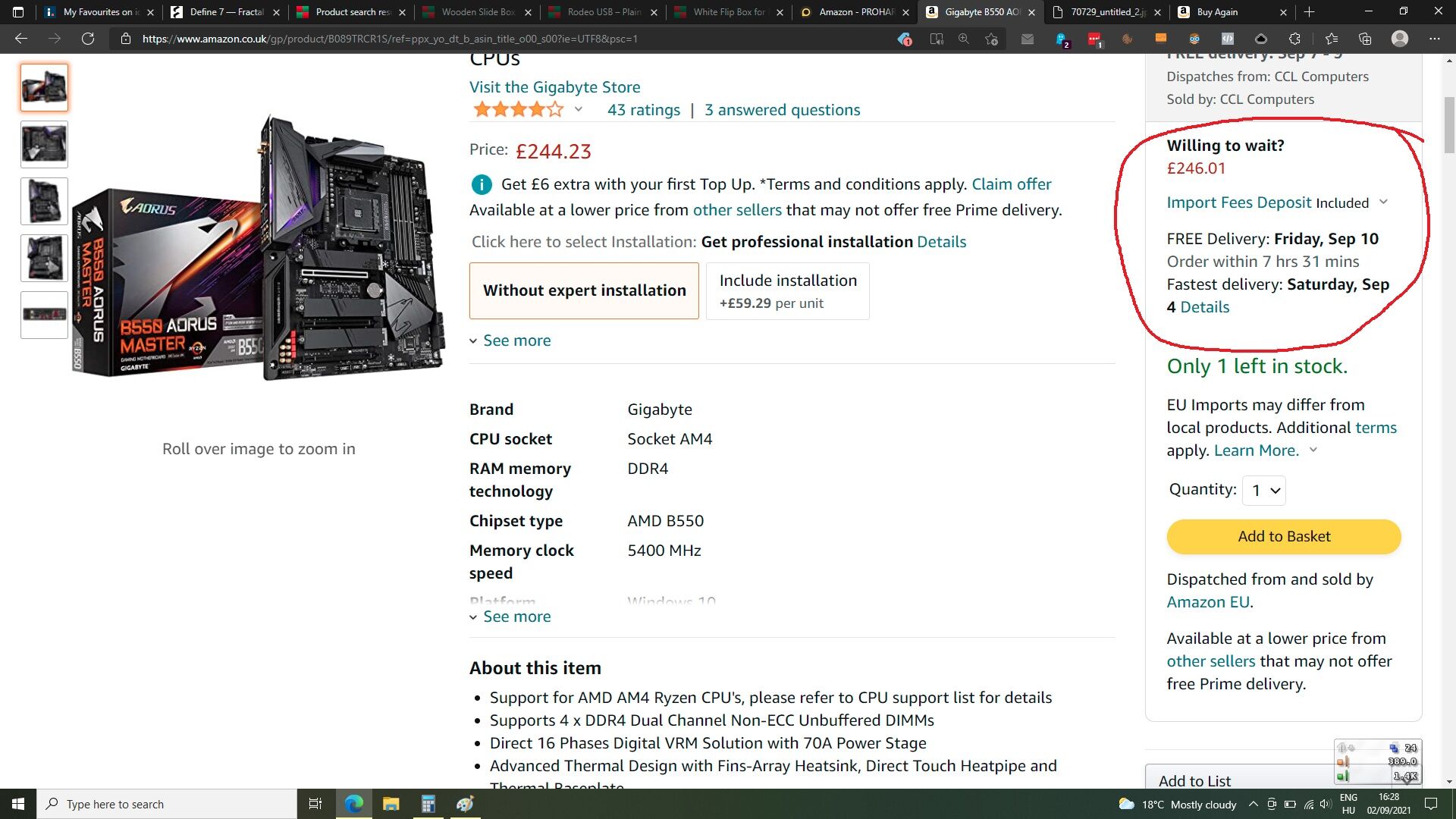Click the zoom magnifier icon in address bar

coord(964,39)
